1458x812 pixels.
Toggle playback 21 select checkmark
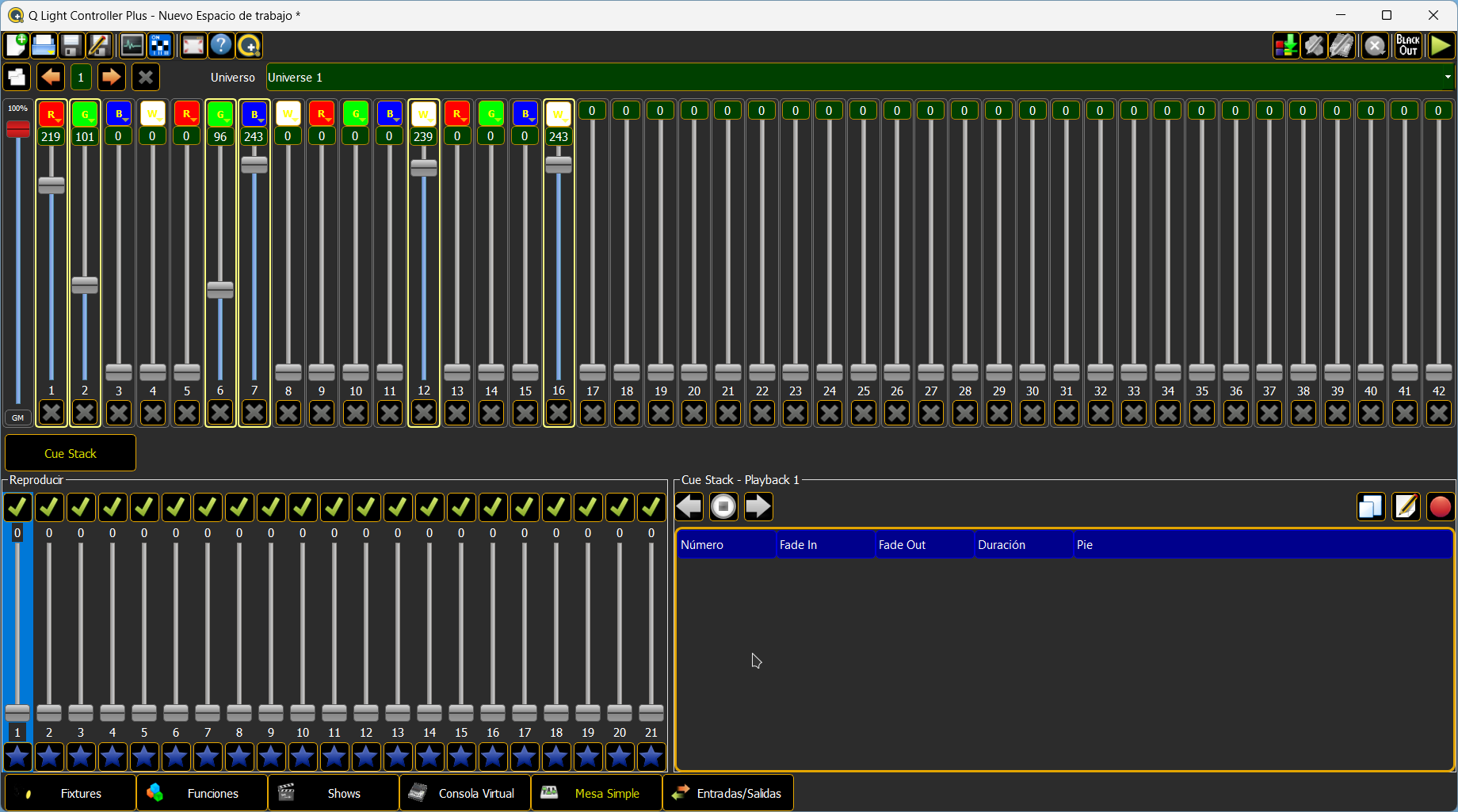(651, 507)
